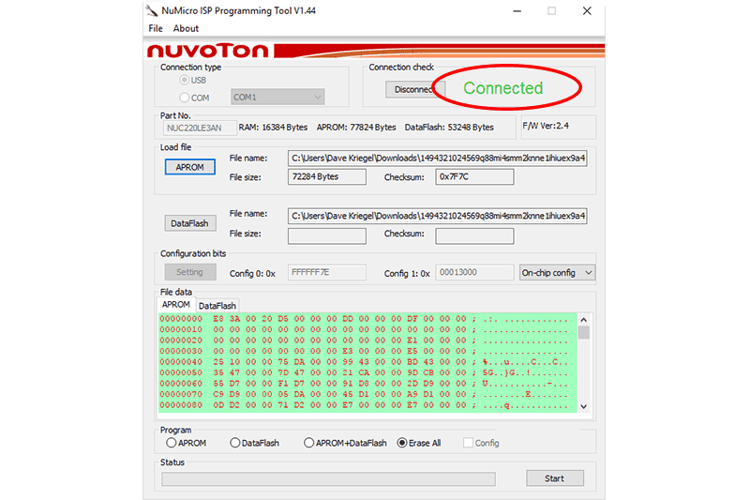This screenshot has height=500, width=750.
Task: Click the empty DataFlash file size field
Action: tap(327, 236)
